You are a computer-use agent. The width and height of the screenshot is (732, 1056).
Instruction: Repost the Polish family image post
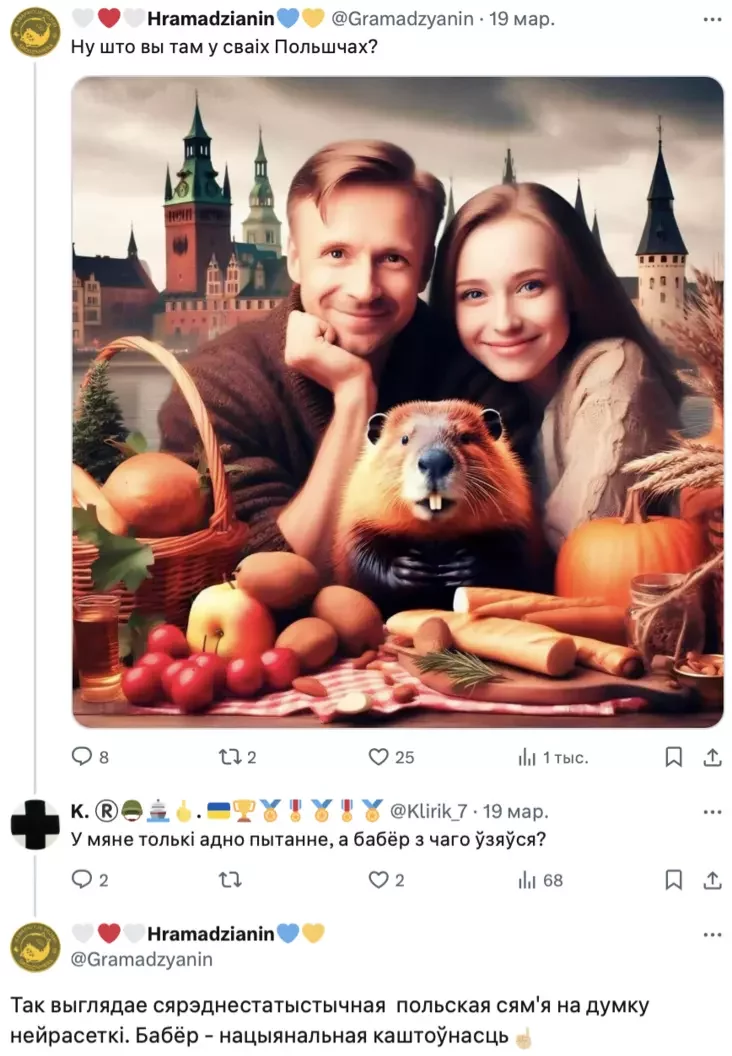(231, 757)
